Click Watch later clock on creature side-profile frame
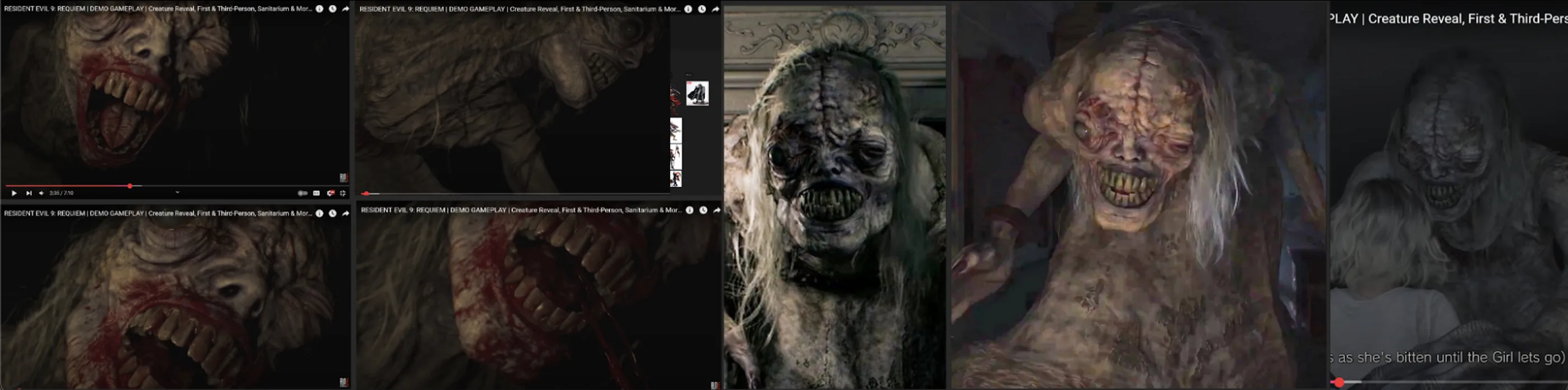The height and width of the screenshot is (390, 1568). 702,9
